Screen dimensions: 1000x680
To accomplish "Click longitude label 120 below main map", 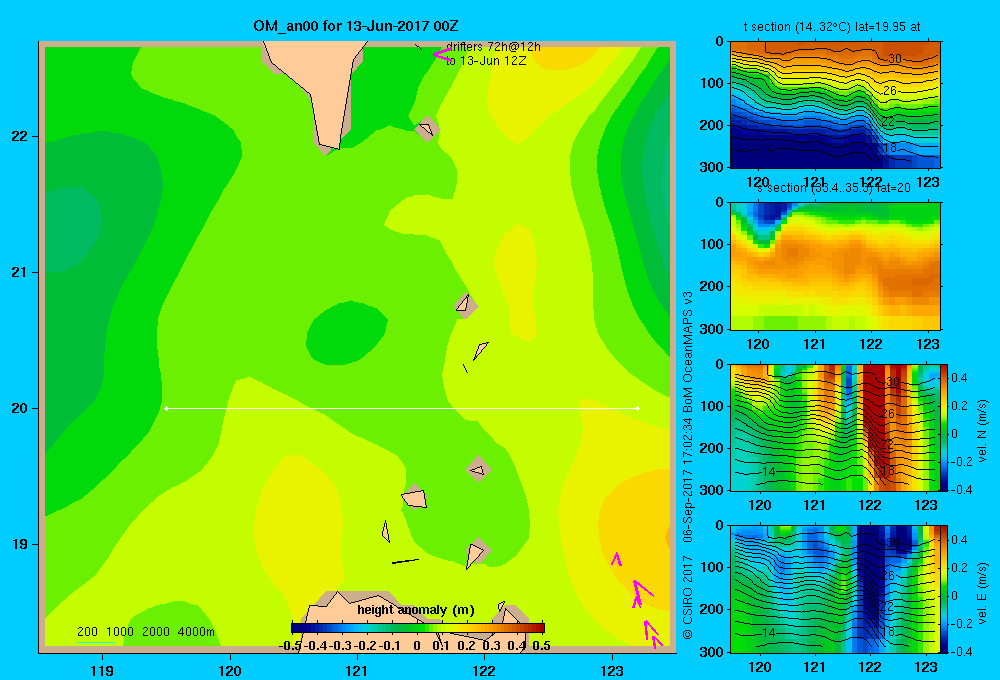I will 230,670.
